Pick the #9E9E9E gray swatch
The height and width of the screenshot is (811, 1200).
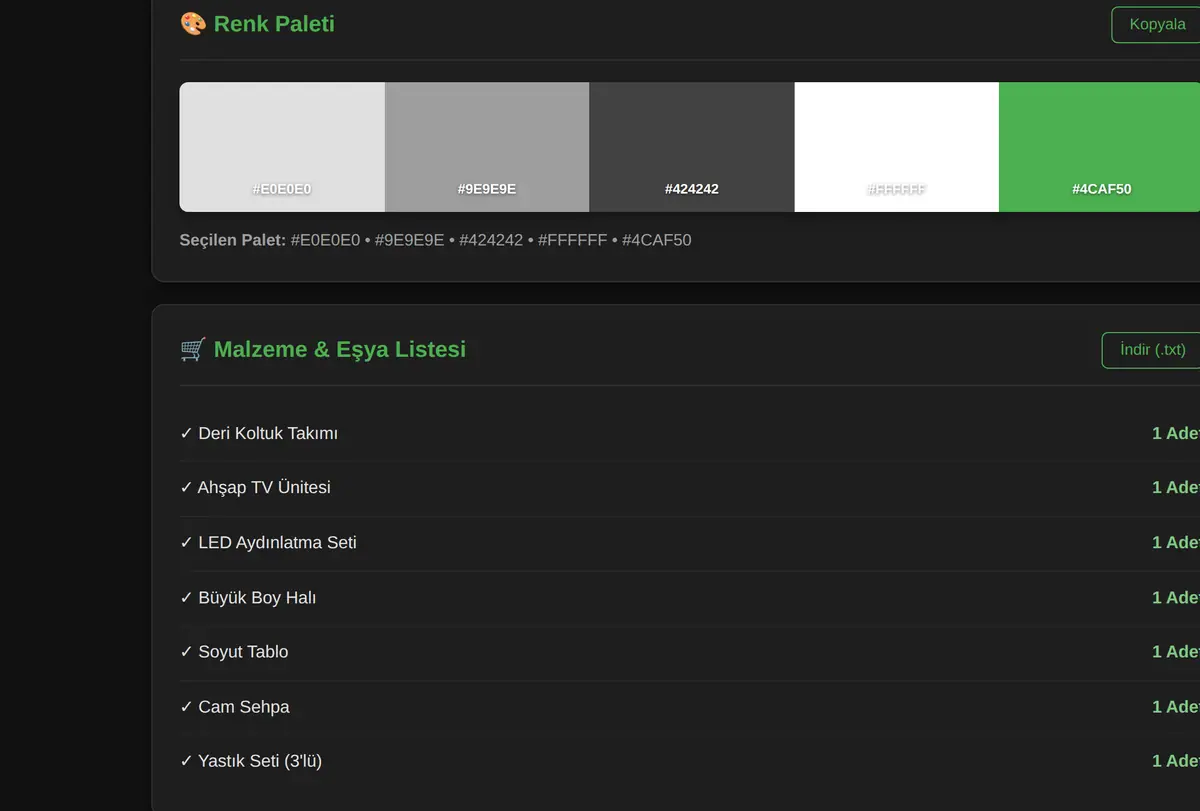point(487,147)
